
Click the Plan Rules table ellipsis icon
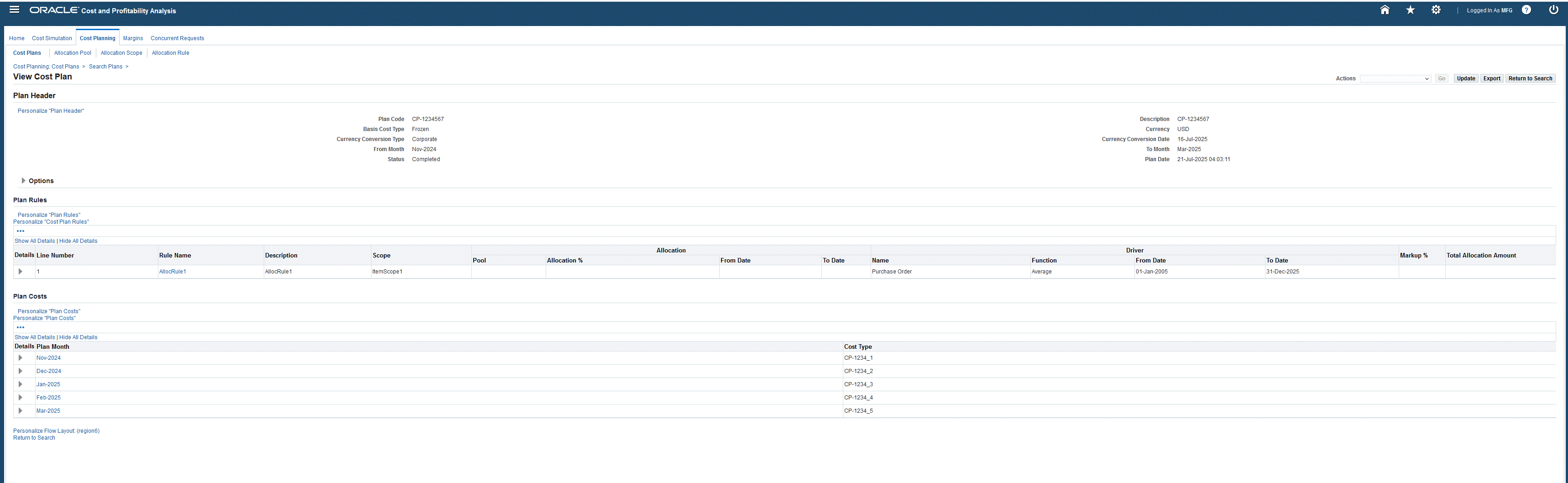[21, 231]
